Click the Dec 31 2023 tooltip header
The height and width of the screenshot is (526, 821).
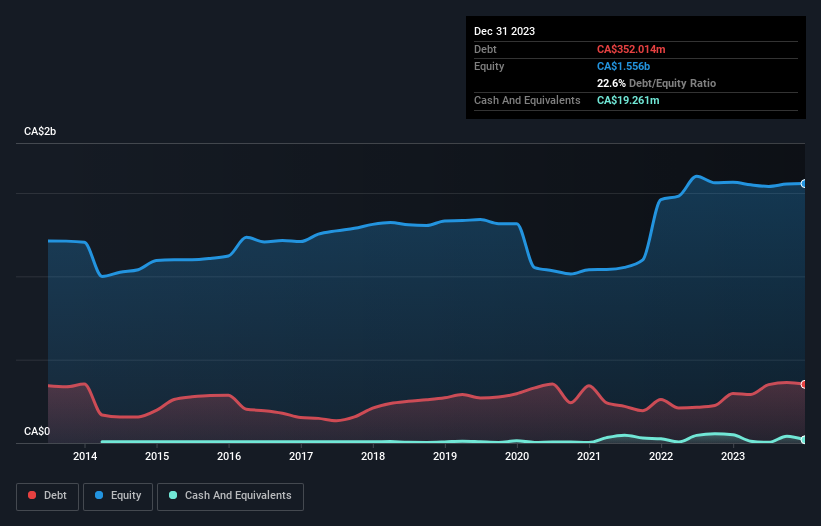click(504, 31)
